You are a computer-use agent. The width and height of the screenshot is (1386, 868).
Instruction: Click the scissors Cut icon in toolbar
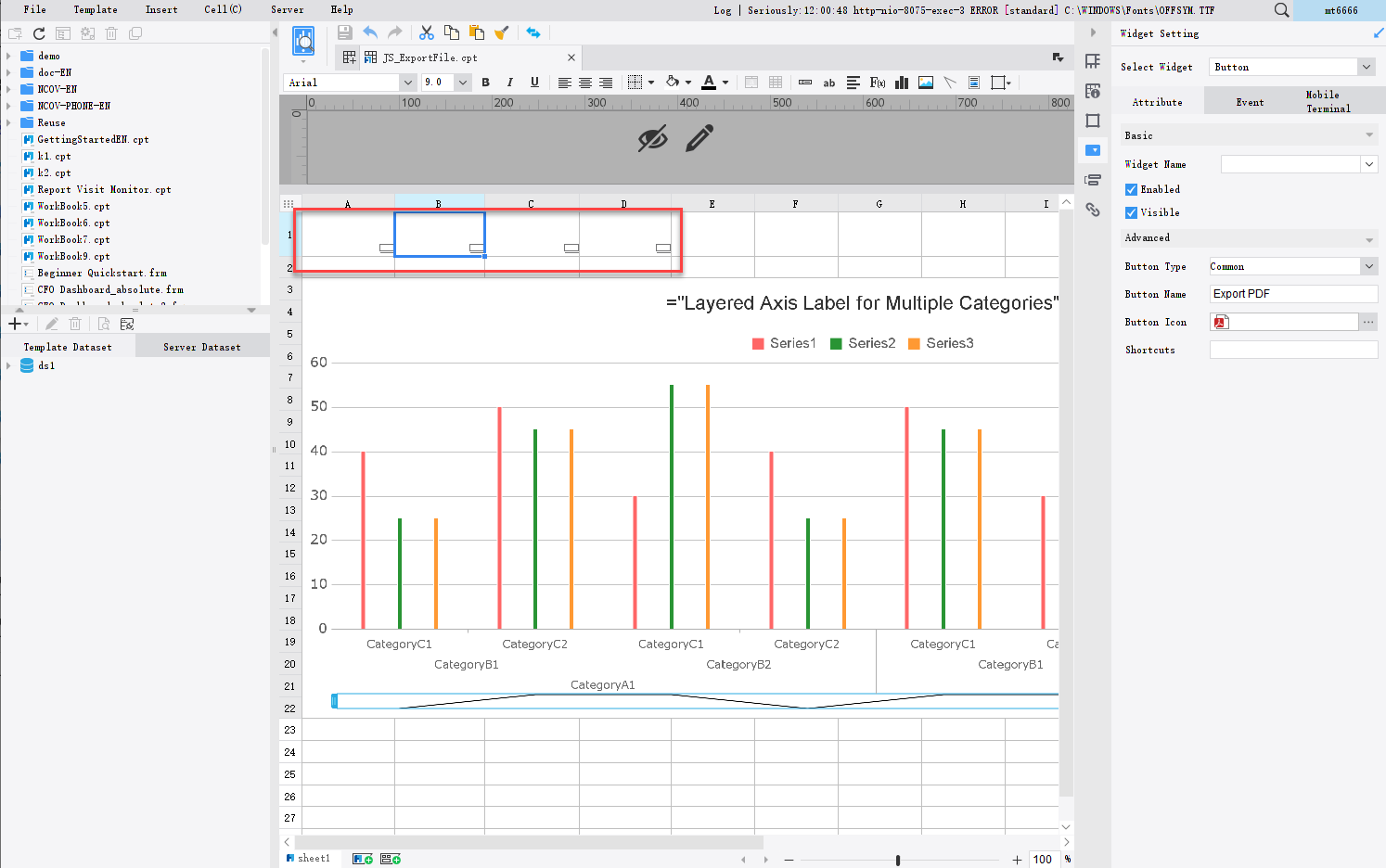427,32
